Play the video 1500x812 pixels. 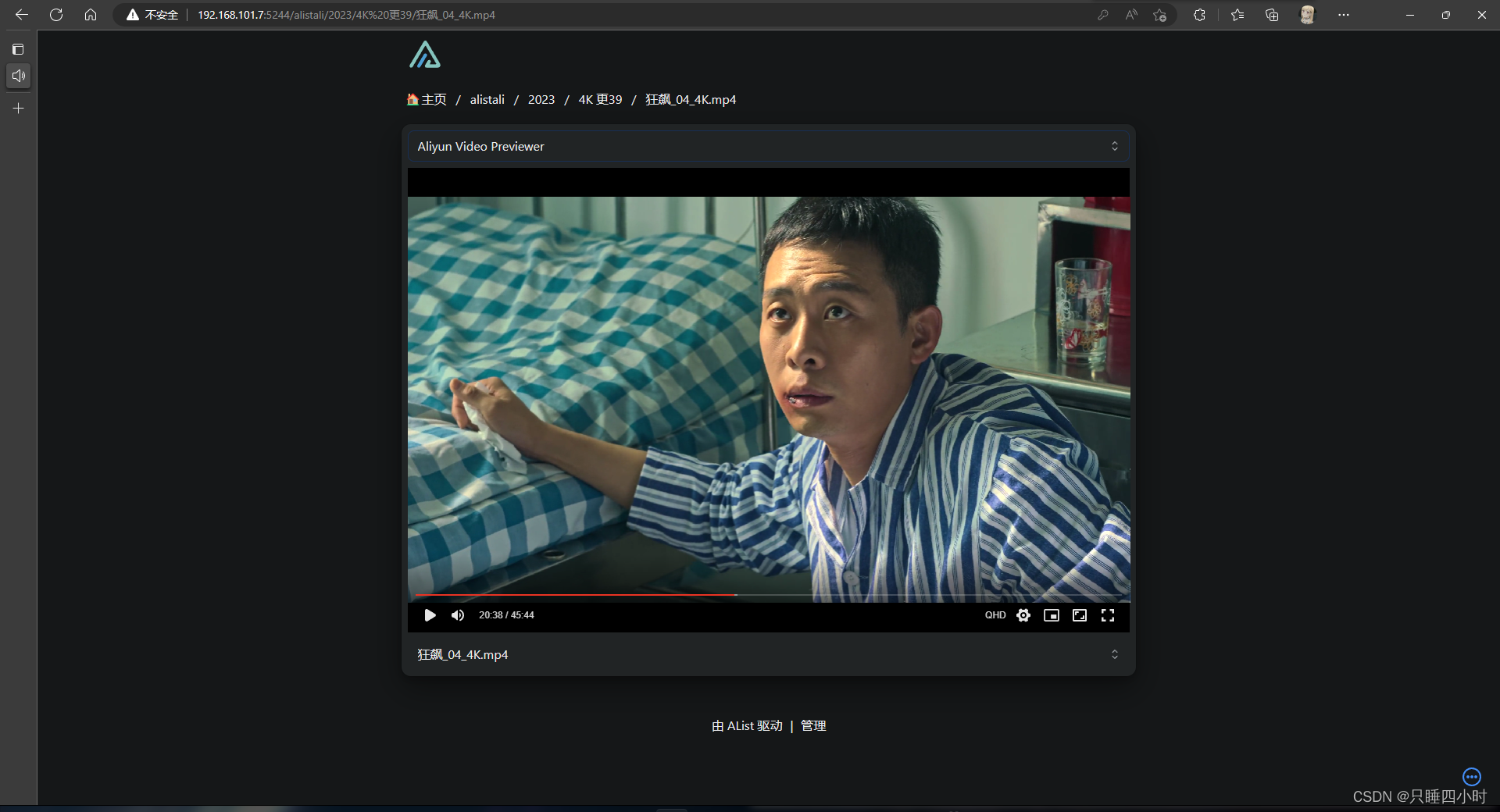[x=430, y=615]
